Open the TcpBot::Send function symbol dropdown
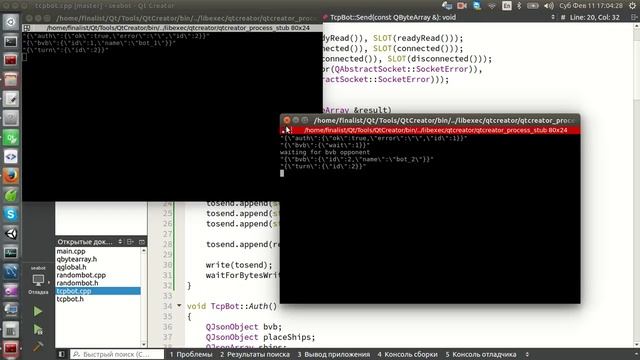Image resolution: width=640 pixels, height=360 pixels. 439,18
